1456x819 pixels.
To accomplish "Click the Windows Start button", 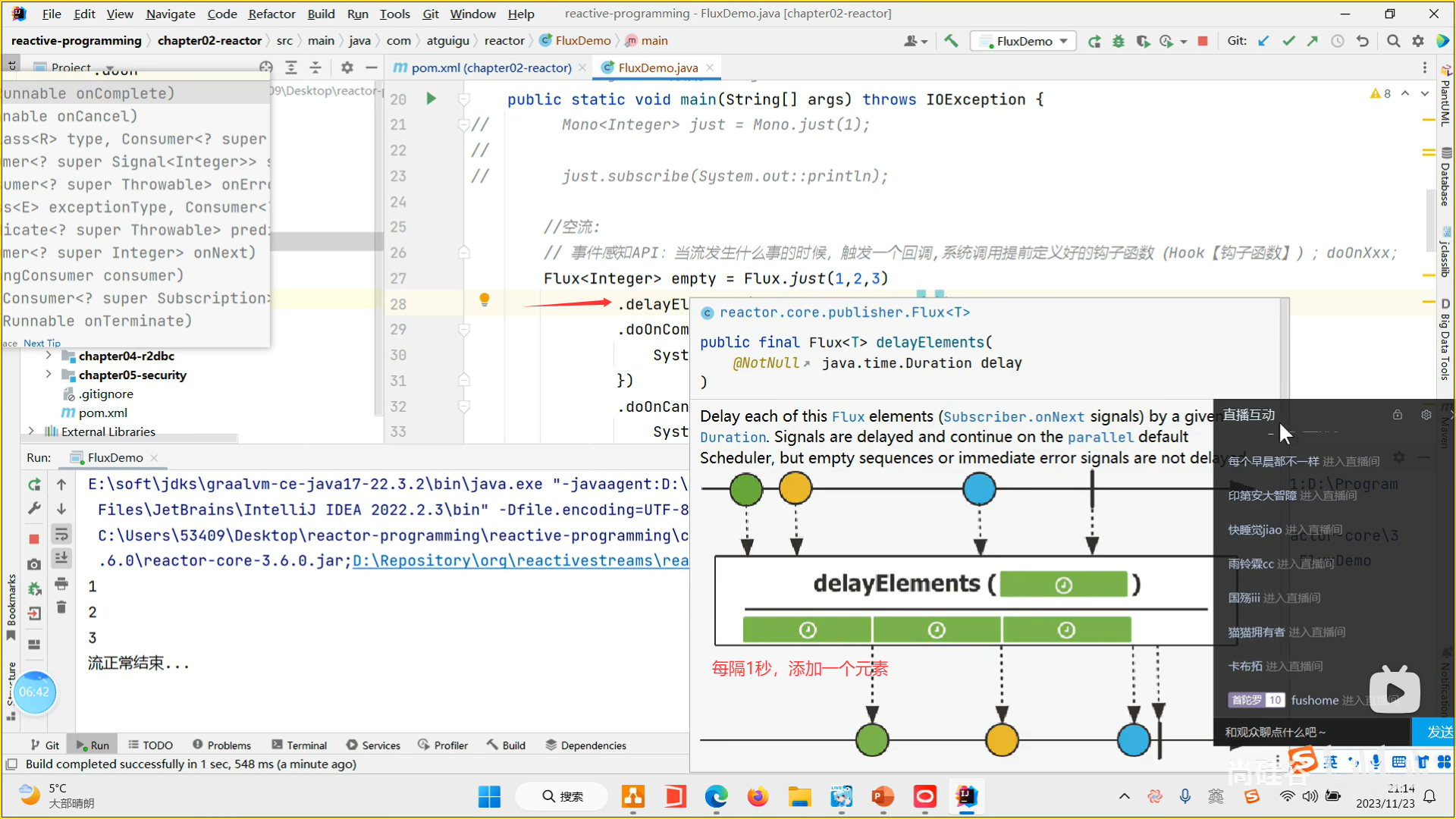I will coord(489,796).
